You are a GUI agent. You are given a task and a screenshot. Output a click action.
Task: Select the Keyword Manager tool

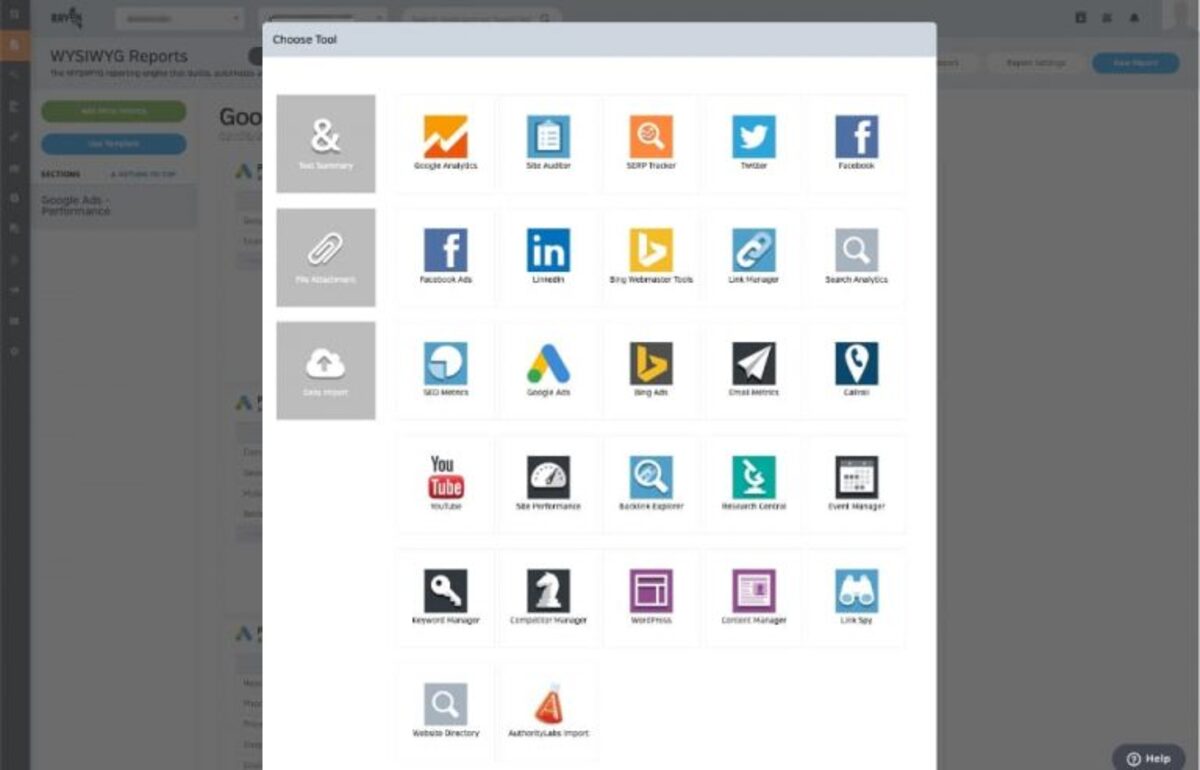(445, 598)
